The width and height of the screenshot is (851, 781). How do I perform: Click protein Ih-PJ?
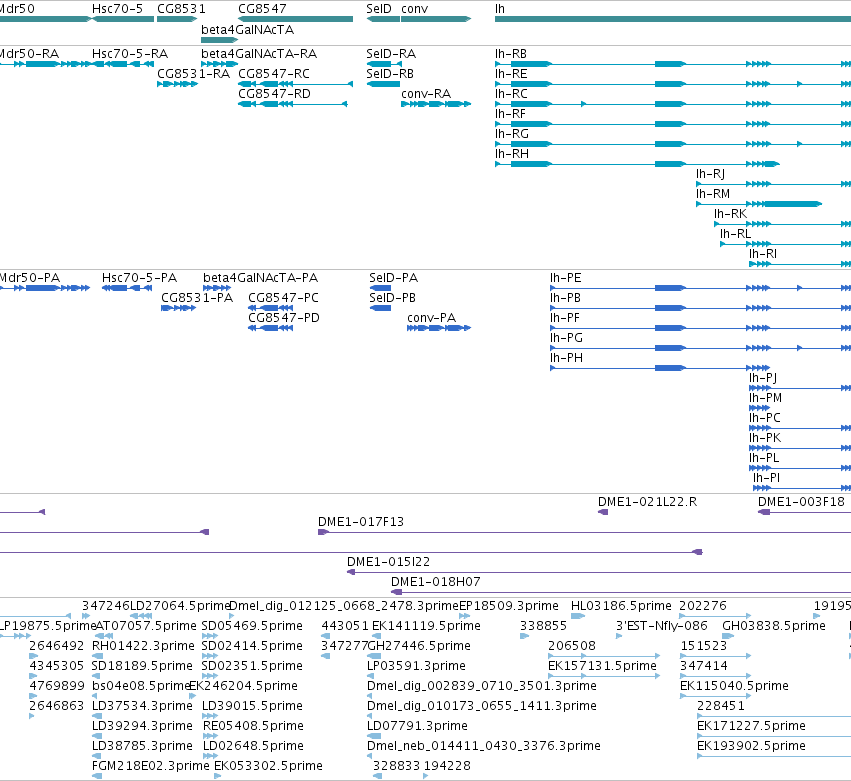763,378
